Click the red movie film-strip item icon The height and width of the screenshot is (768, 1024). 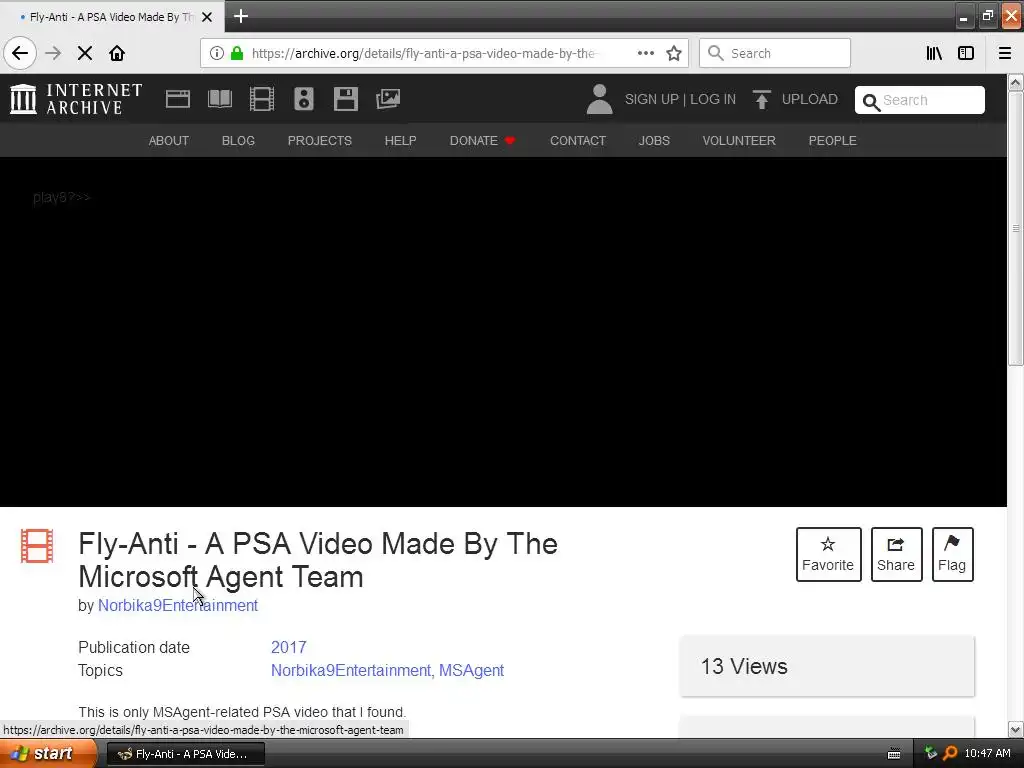(x=37, y=546)
